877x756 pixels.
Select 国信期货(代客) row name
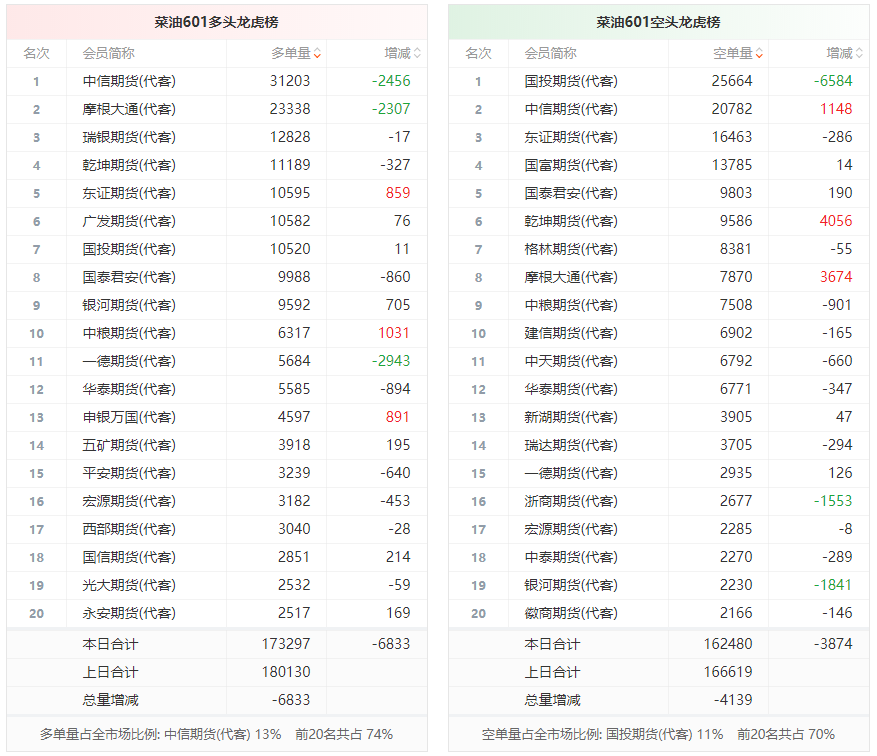129,557
